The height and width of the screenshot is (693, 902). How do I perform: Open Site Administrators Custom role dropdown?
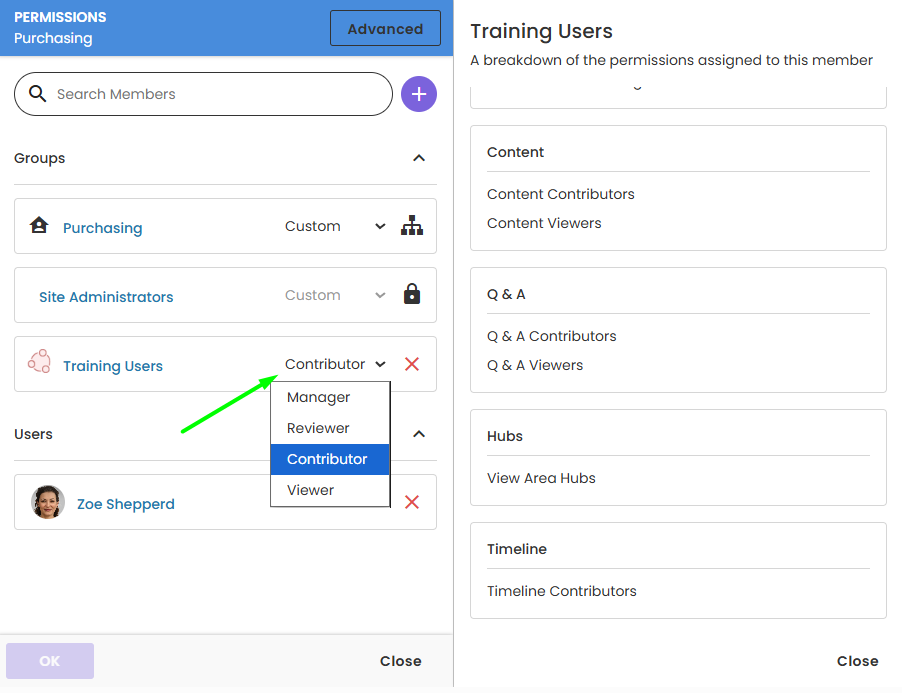[335, 295]
